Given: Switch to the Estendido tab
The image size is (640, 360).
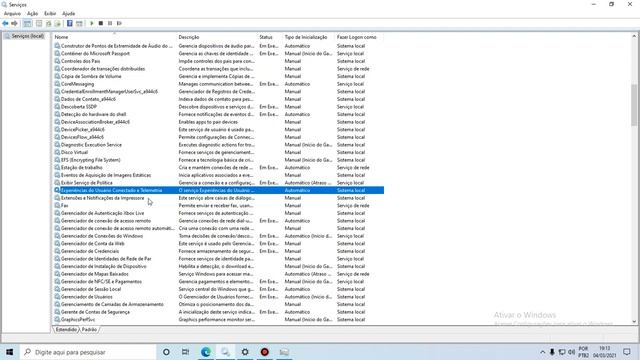Looking at the screenshot, I should click(66, 329).
